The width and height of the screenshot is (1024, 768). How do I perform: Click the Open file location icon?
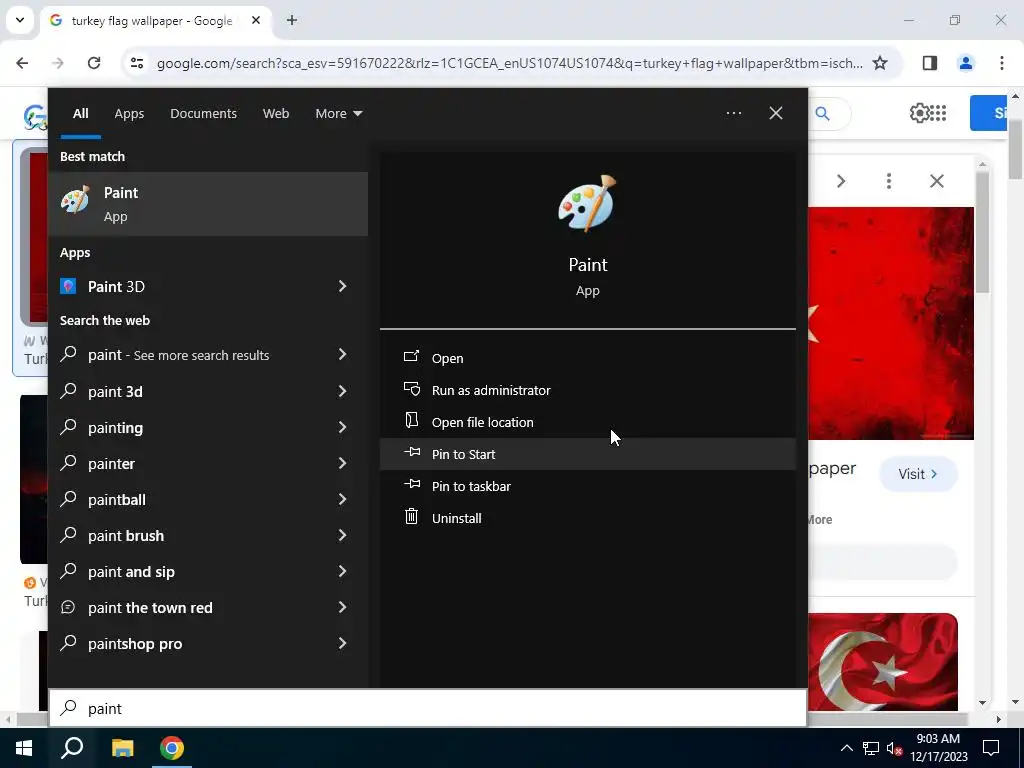click(x=411, y=421)
